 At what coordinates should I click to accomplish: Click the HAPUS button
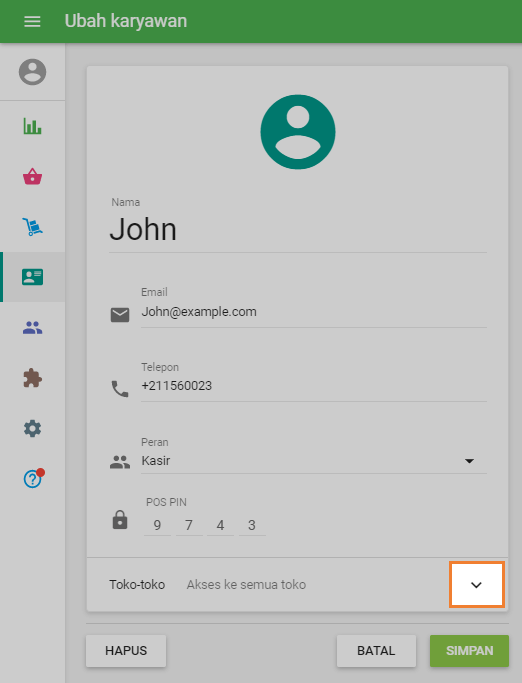coord(126,651)
